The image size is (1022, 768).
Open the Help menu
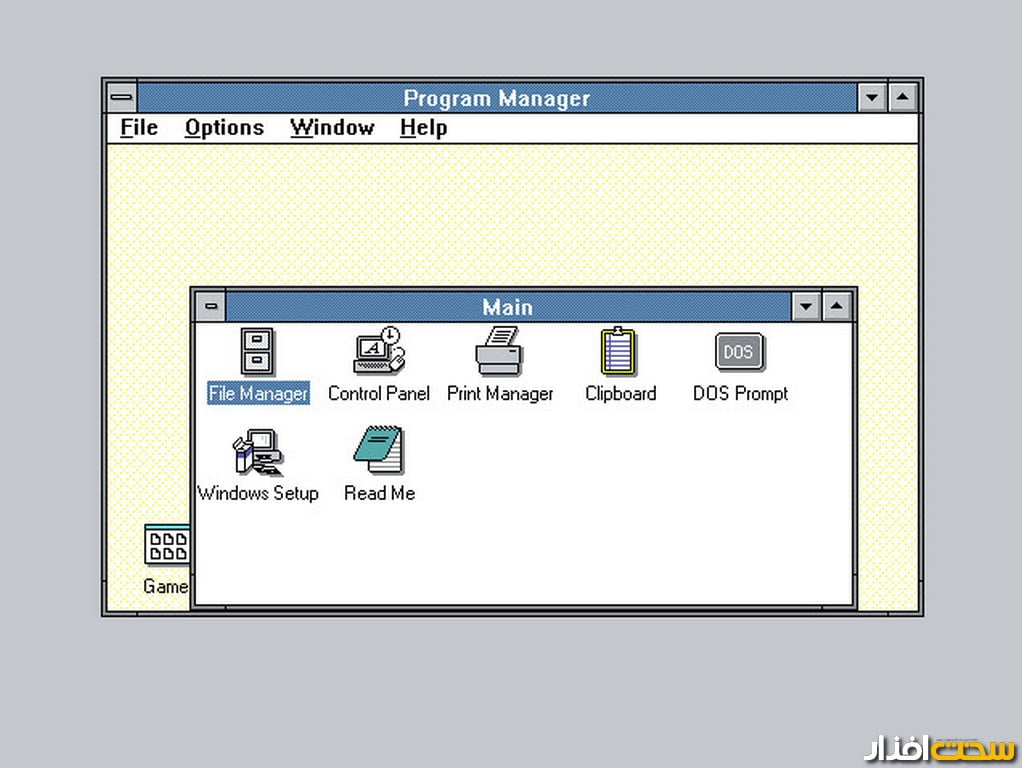click(x=423, y=128)
